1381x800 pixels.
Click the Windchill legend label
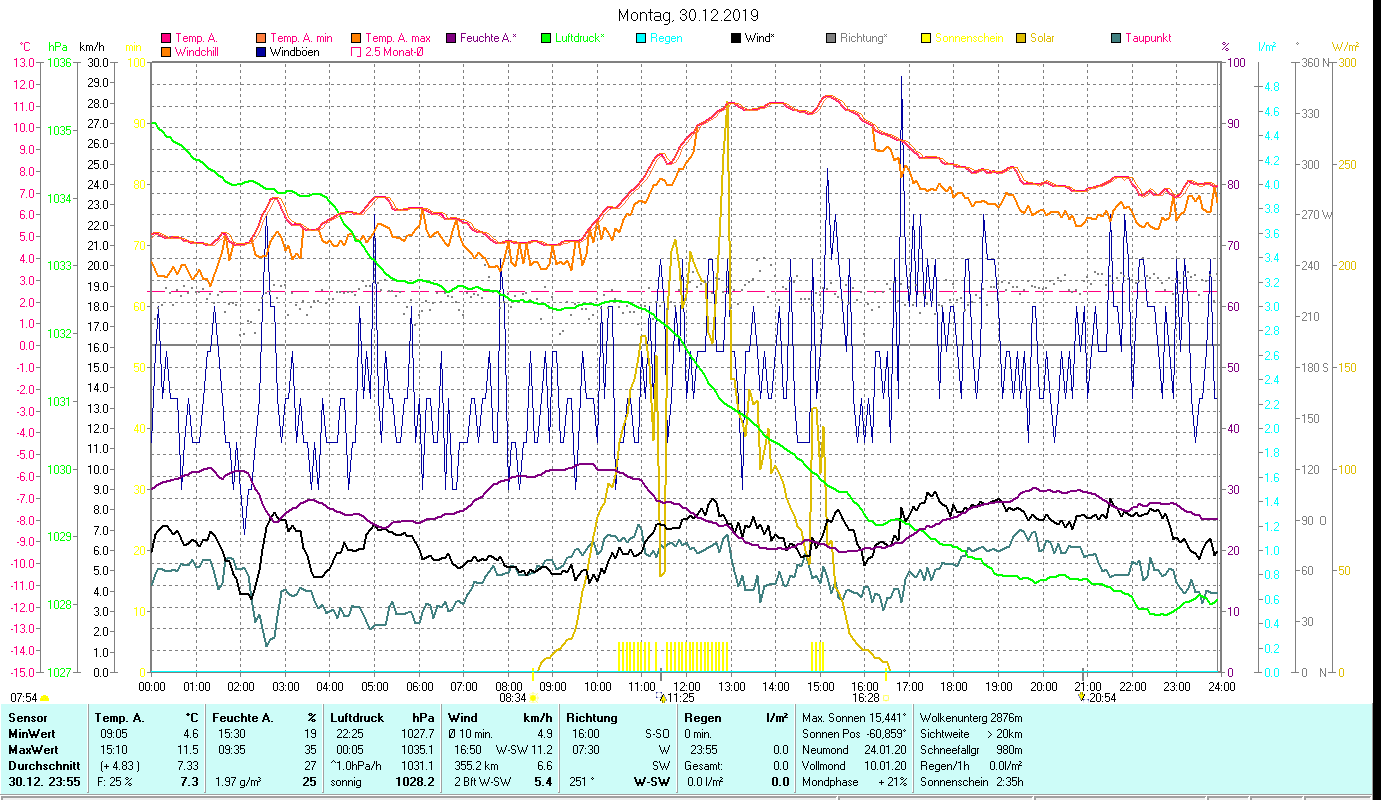[x=197, y=52]
